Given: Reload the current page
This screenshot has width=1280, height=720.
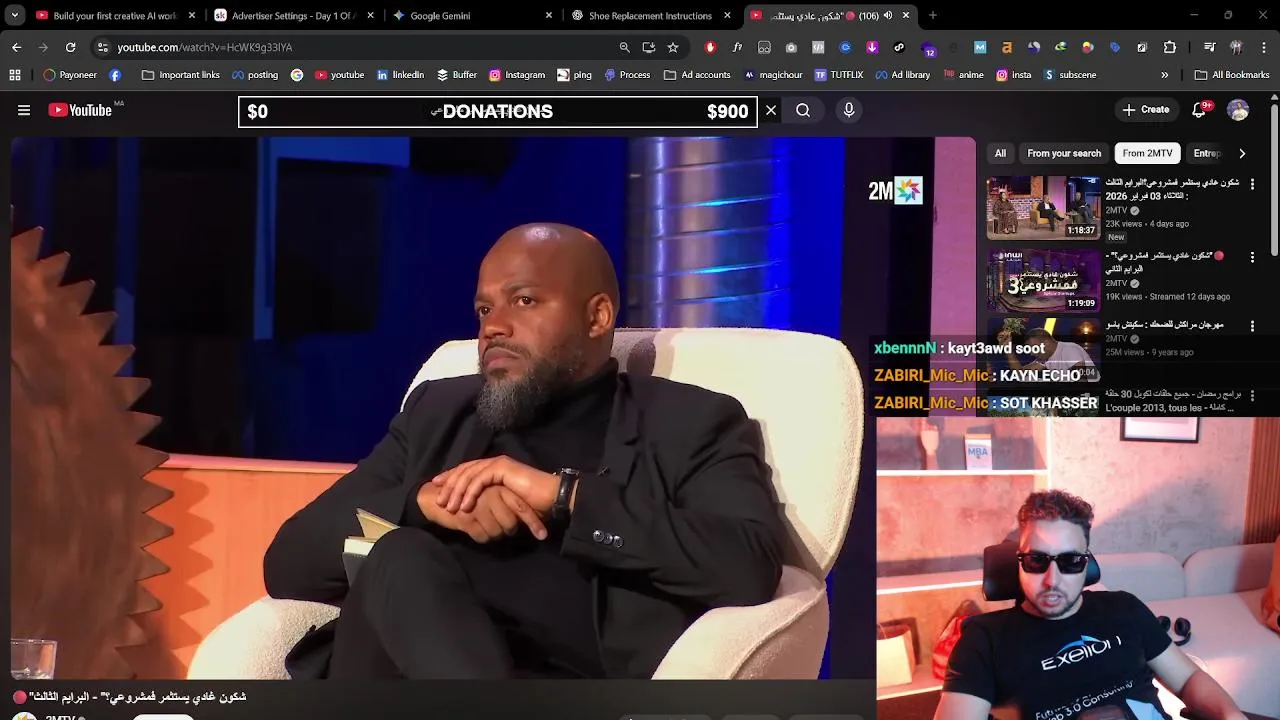Looking at the screenshot, I should [70, 47].
